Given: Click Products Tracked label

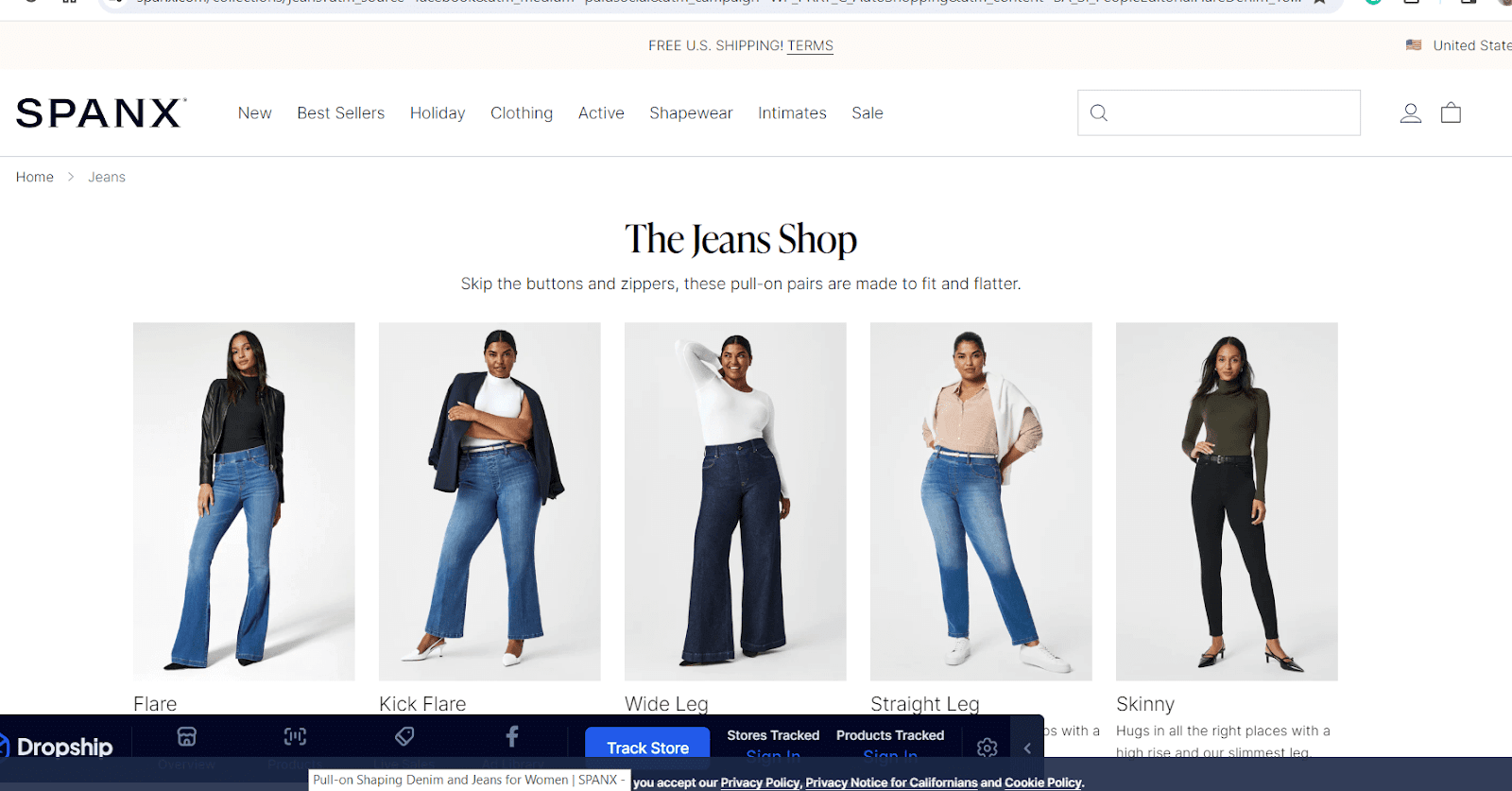Looking at the screenshot, I should pyautogui.click(x=890, y=735).
